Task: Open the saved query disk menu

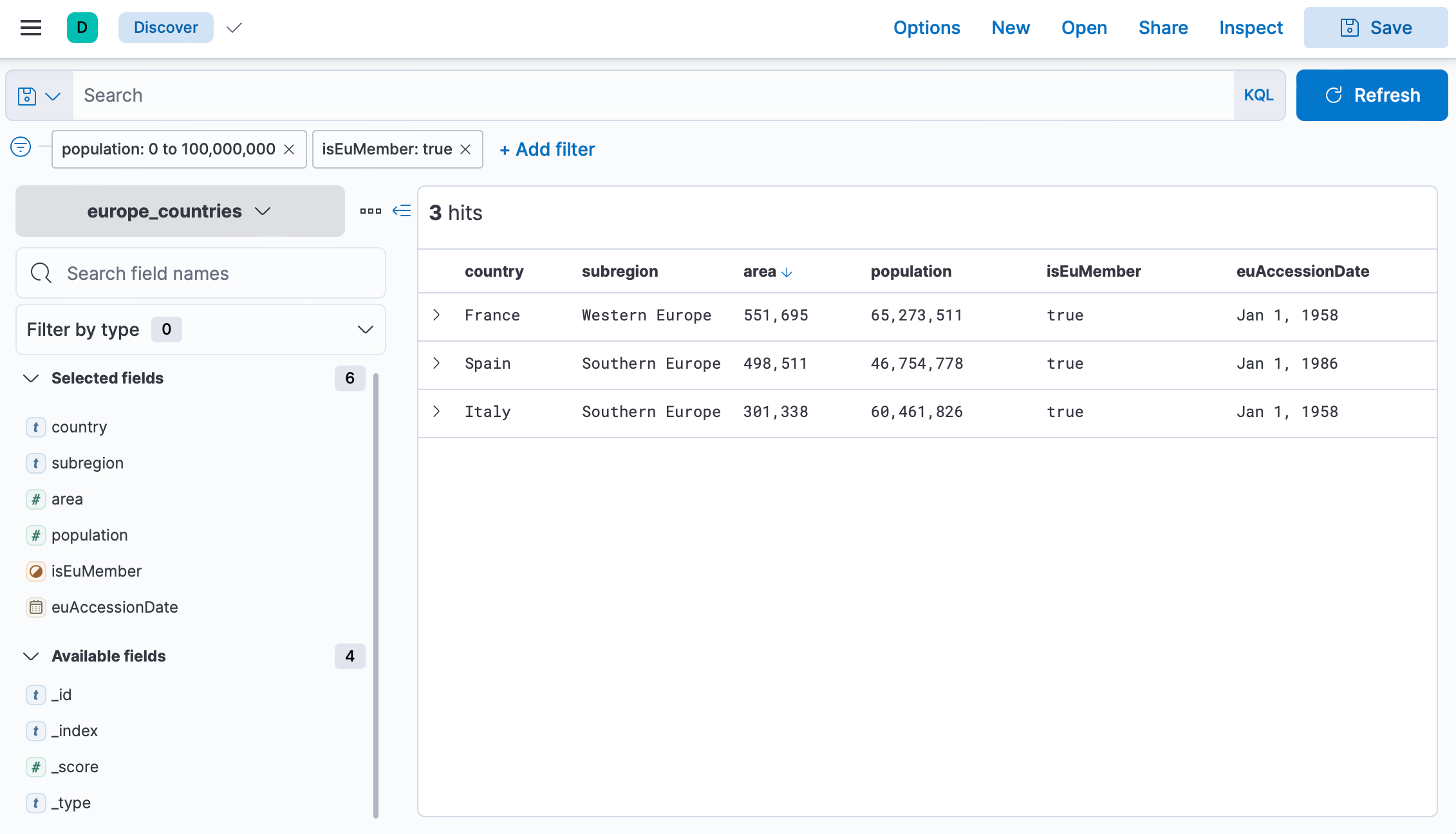Action: click(39, 96)
